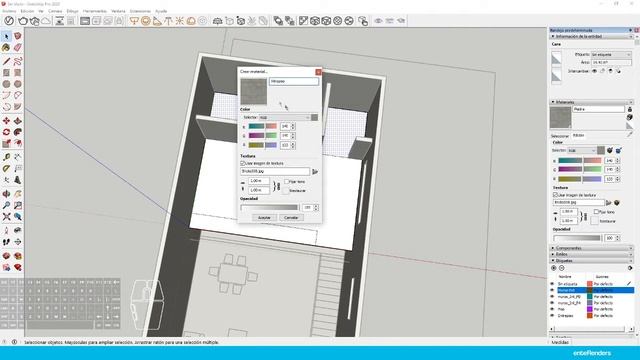The height and width of the screenshot is (360, 640).
Task: Select the Circle tool
Action: point(6,84)
